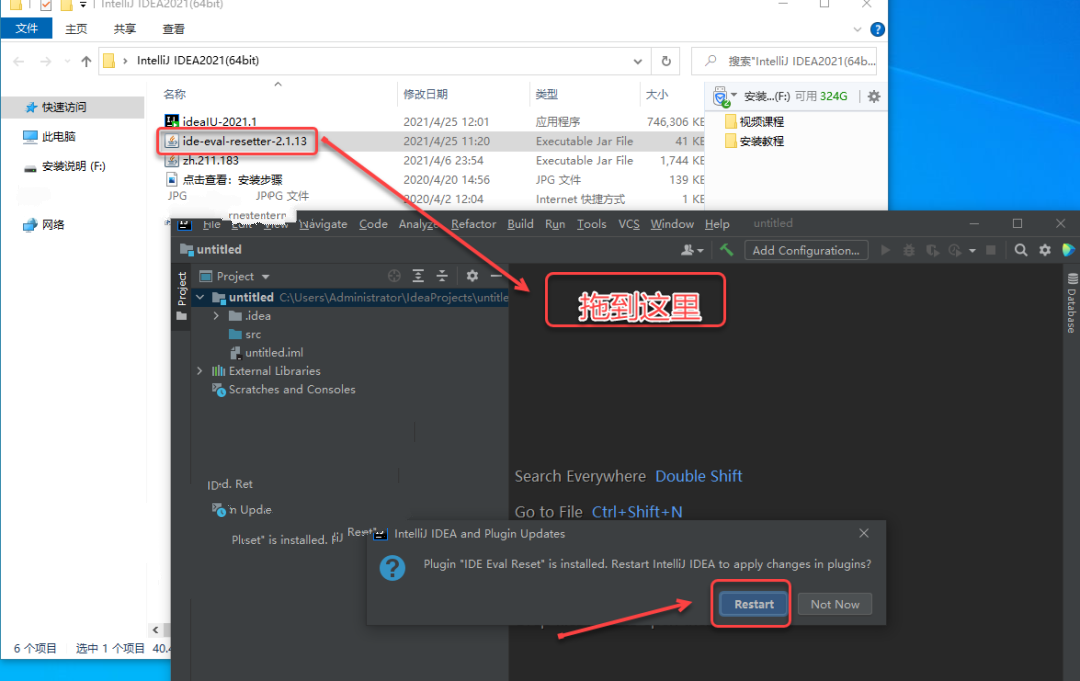The image size is (1080, 681).
Task: Click the Explorer search box
Action: click(784, 61)
